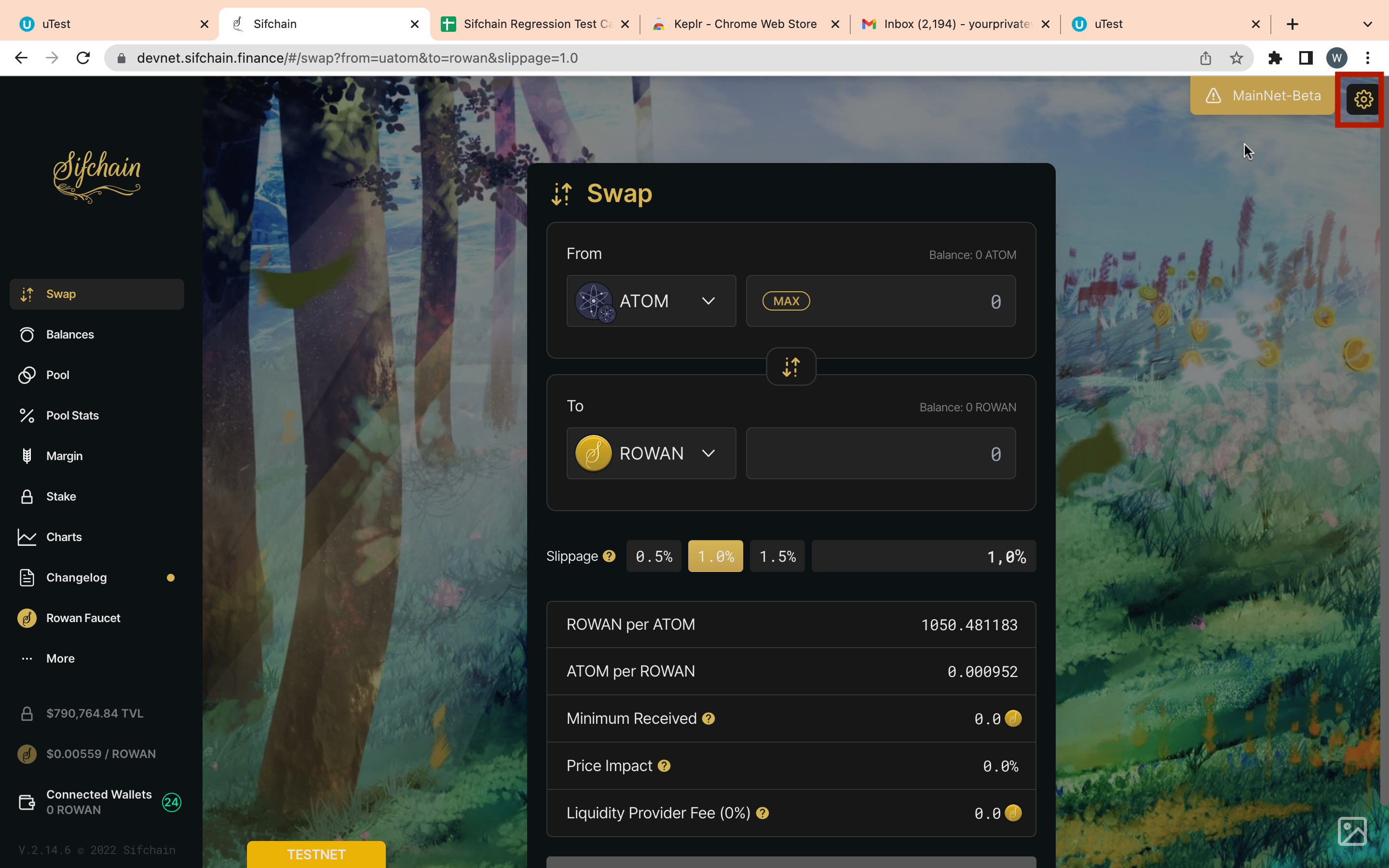
Task: Close the Sifchain browser tab
Action: 414,24
